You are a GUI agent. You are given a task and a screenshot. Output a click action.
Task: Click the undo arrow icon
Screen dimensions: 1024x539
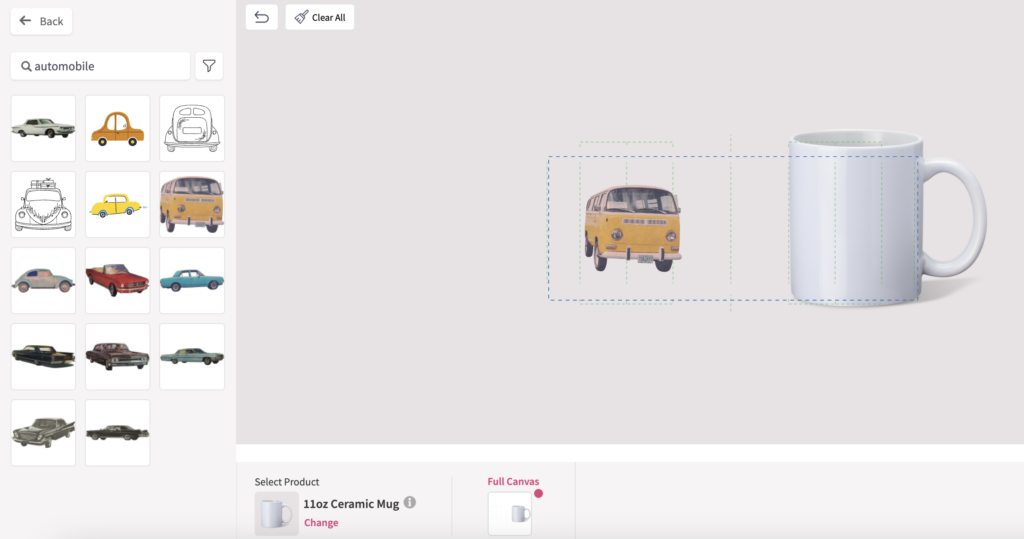[x=261, y=18]
